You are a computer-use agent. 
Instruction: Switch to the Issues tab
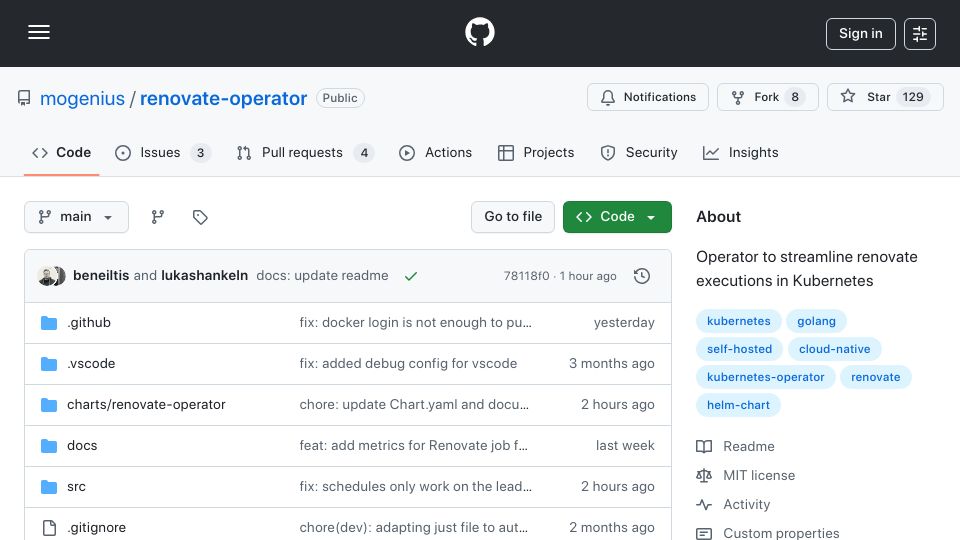[163, 152]
